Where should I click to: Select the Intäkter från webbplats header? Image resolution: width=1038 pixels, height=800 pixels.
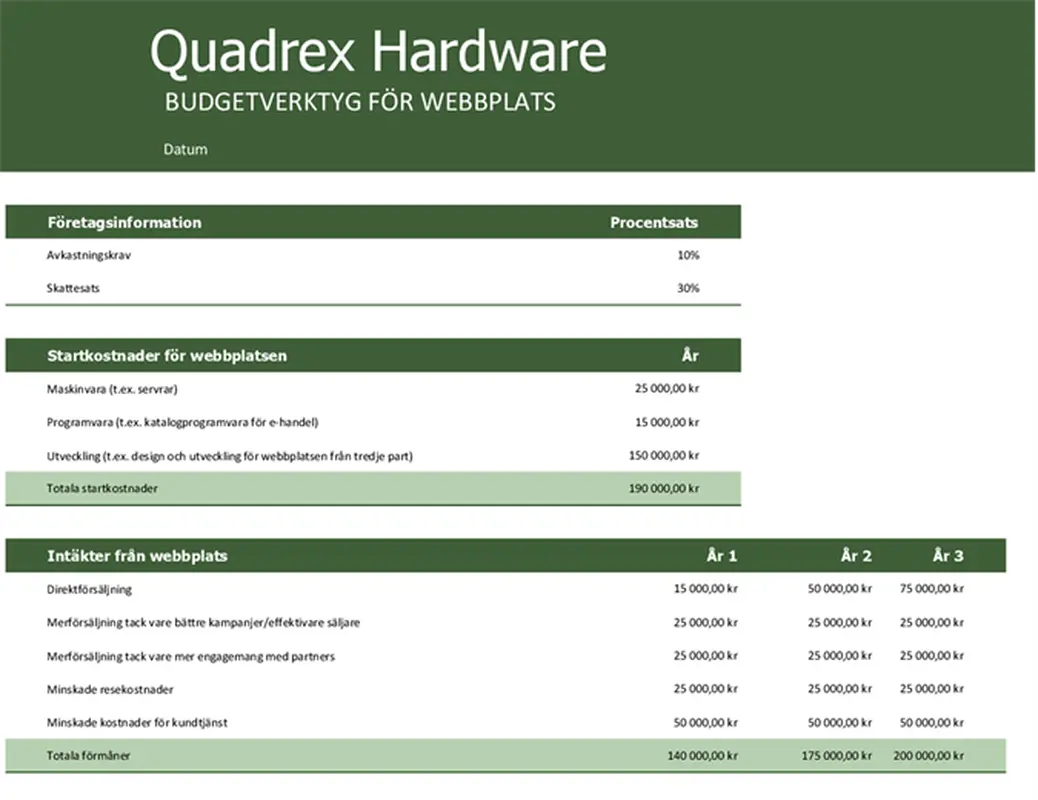click(137, 556)
